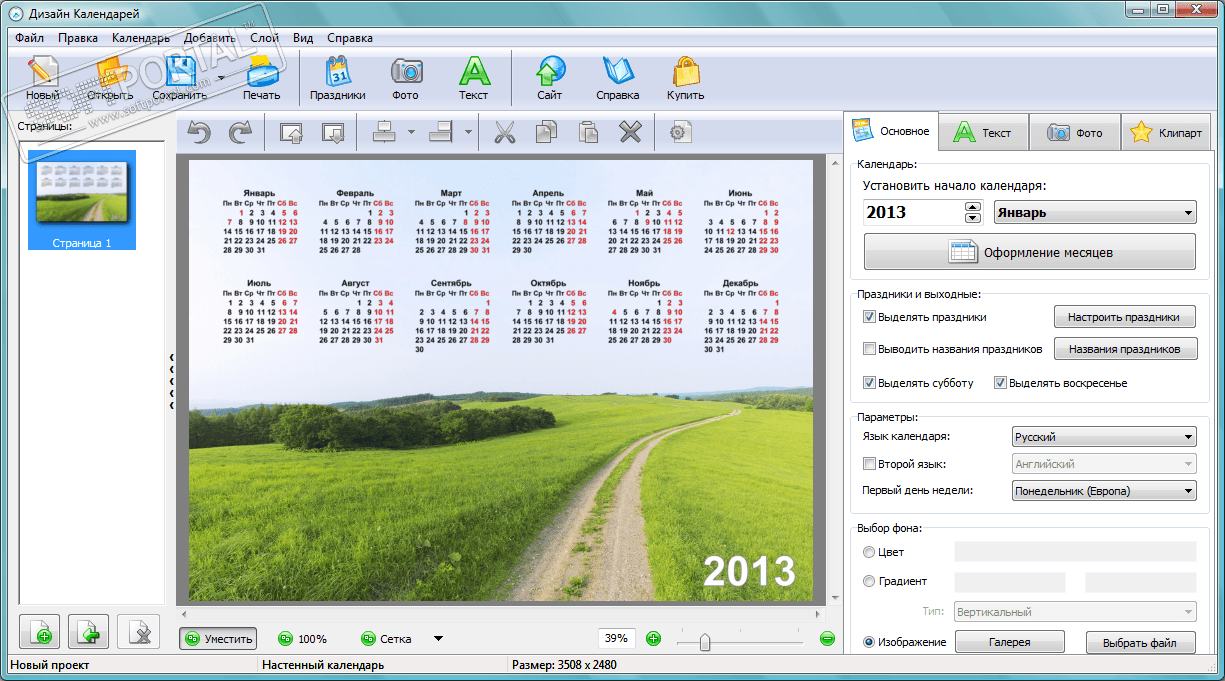Send layer backward icon
This screenshot has height=681, width=1225.
pyautogui.click(x=332, y=132)
